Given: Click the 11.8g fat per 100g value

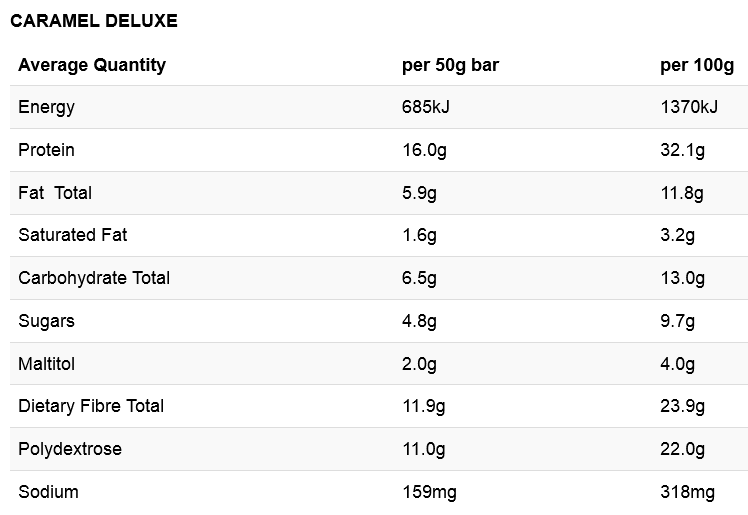Looking at the screenshot, I should click(682, 194).
